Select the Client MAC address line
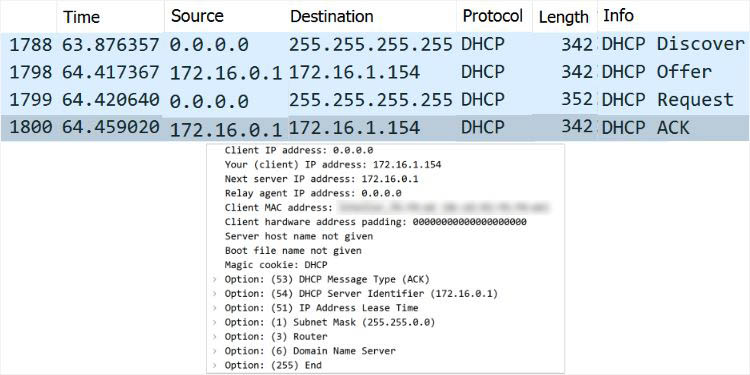 click(x=387, y=208)
